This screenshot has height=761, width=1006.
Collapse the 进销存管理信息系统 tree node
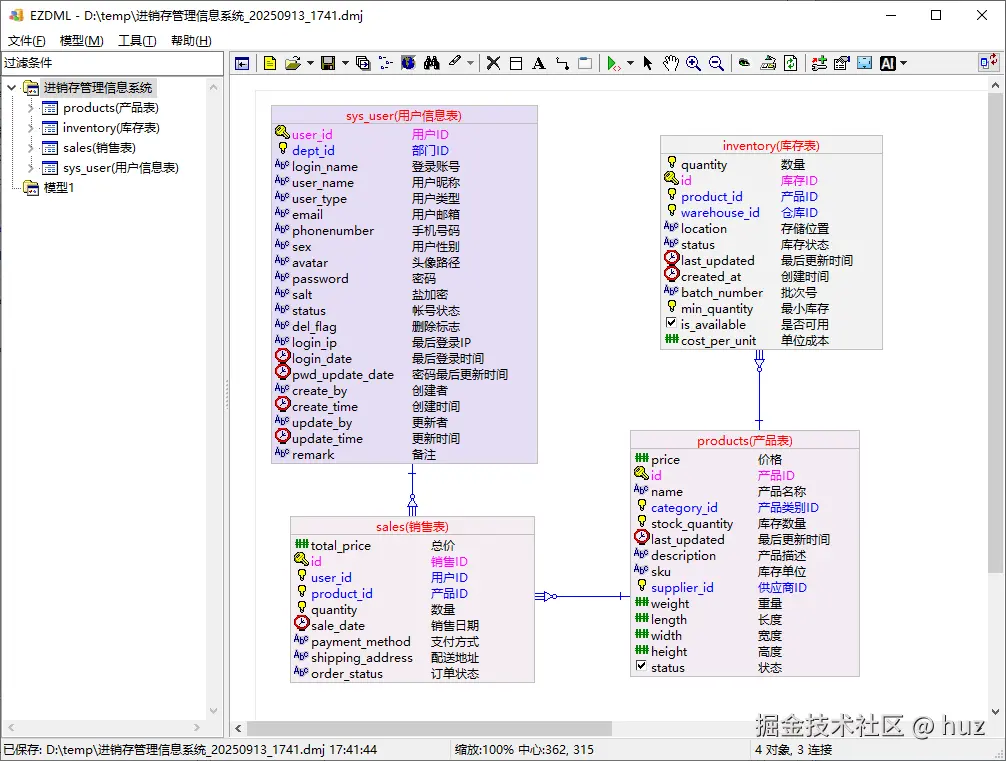12,87
